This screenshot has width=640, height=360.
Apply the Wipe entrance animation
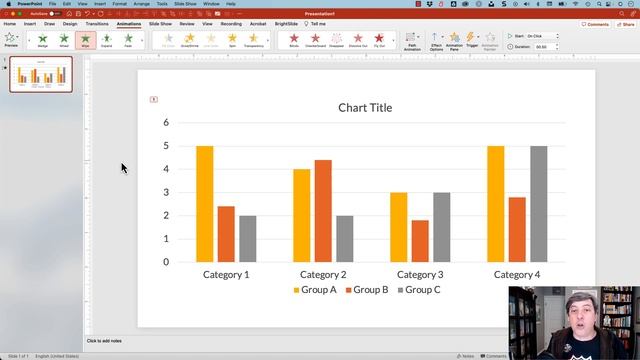85,40
